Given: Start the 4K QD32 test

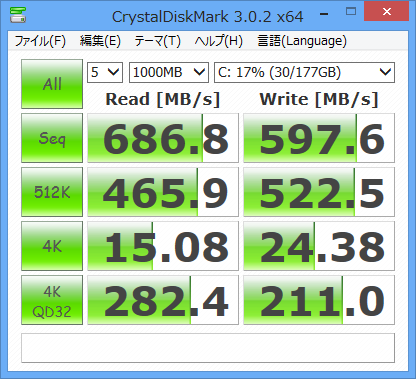Looking at the screenshot, I should pyautogui.click(x=52, y=300).
